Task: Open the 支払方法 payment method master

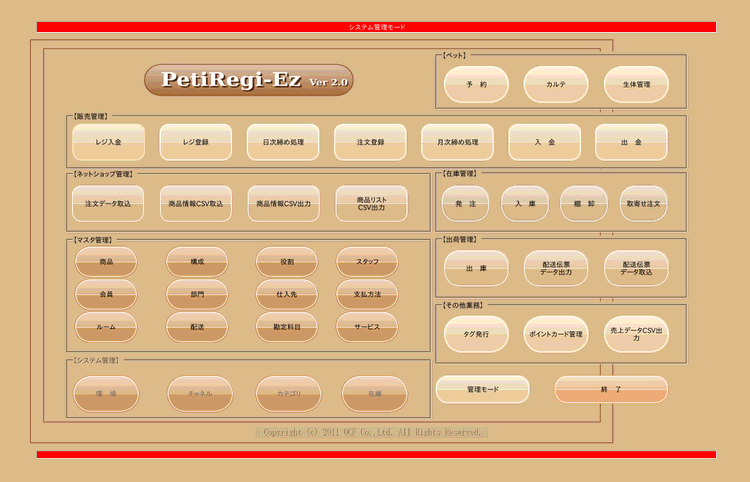Action: (x=367, y=295)
